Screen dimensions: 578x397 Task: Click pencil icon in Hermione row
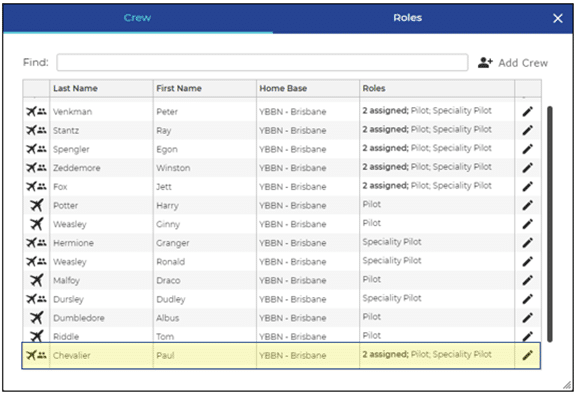(x=527, y=243)
